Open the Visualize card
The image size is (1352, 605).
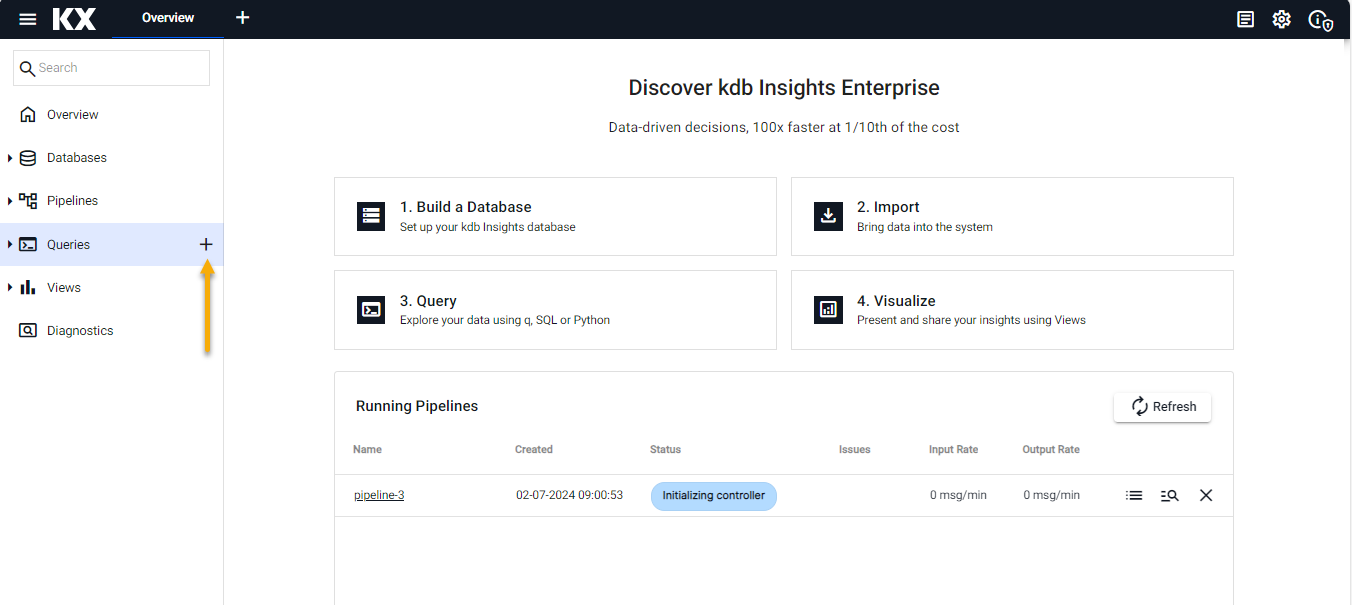click(x=1012, y=310)
